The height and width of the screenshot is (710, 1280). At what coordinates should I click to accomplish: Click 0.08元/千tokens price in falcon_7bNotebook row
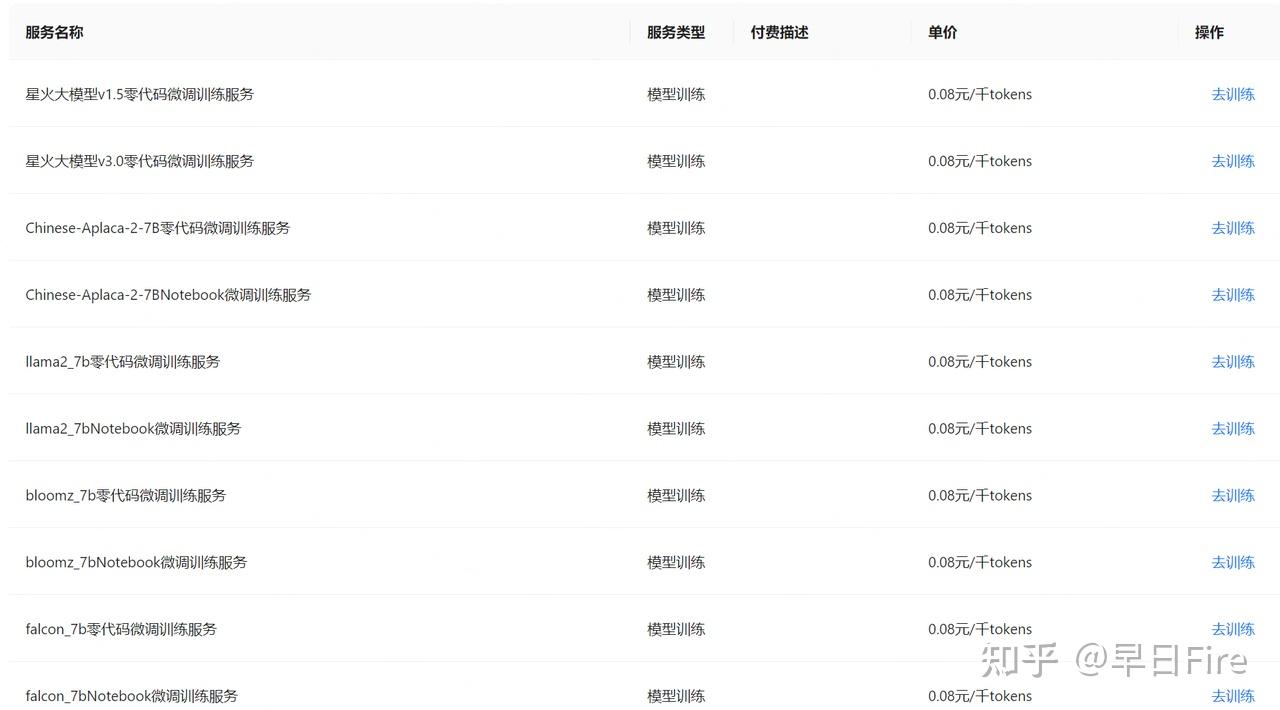tap(980, 696)
